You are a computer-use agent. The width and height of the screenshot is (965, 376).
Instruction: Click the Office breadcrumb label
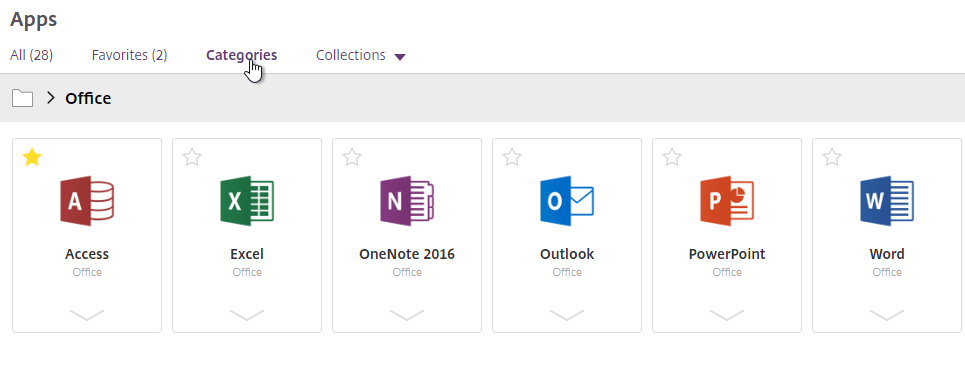(x=88, y=98)
